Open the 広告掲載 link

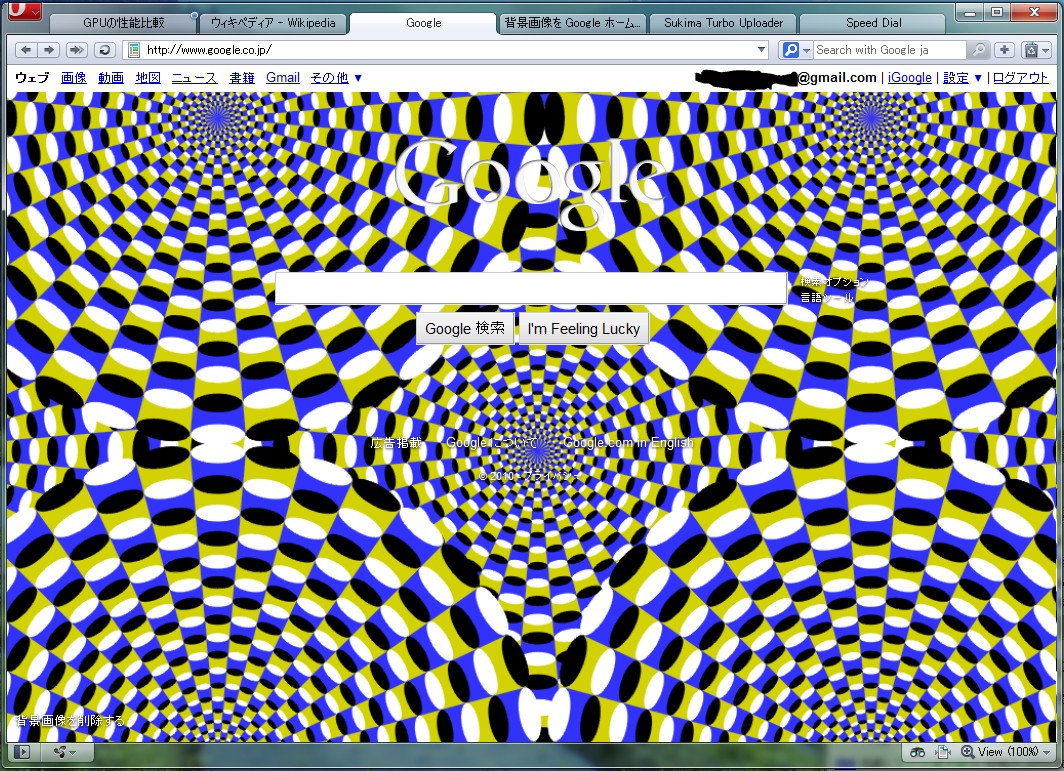396,443
